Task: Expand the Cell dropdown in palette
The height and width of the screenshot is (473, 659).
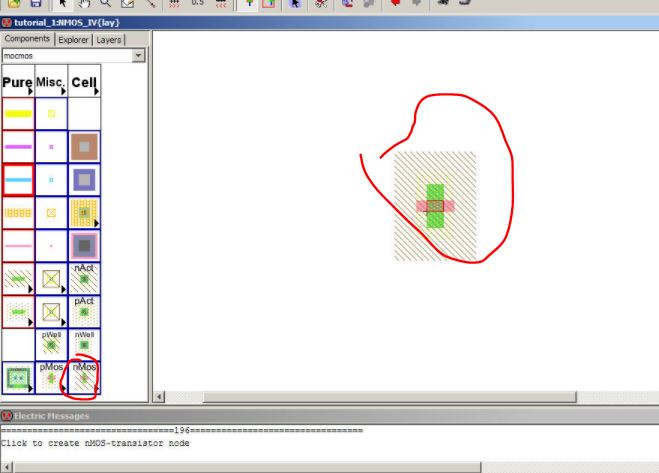Action: click(x=84, y=81)
